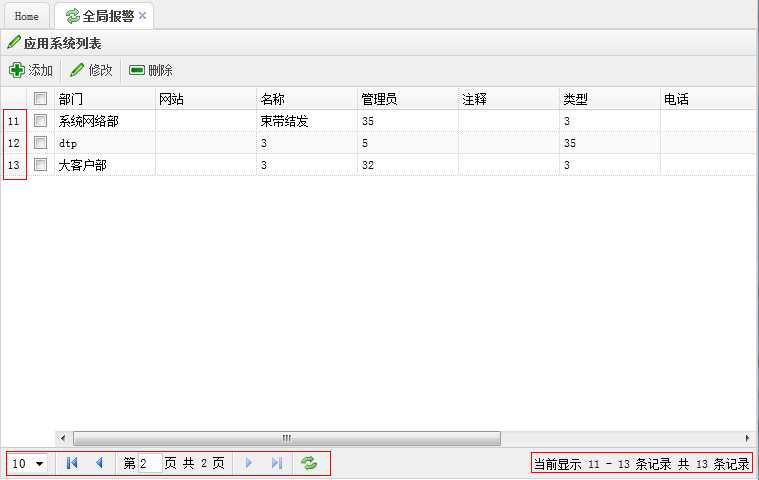The width and height of the screenshot is (759, 480).
Task: Check the row 系统网络部 checkbox
Action: tap(40, 120)
